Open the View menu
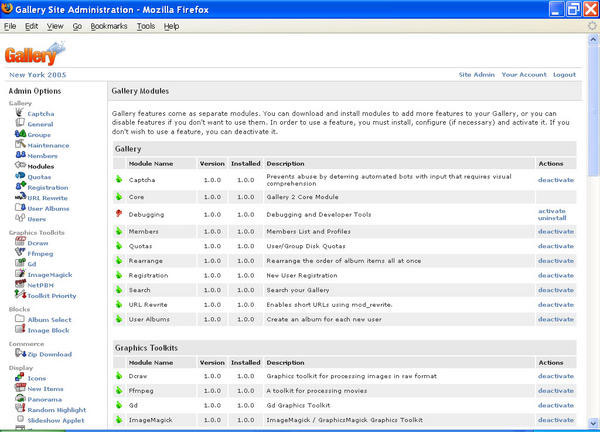Image resolution: width=600 pixels, height=432 pixels. pos(55,26)
